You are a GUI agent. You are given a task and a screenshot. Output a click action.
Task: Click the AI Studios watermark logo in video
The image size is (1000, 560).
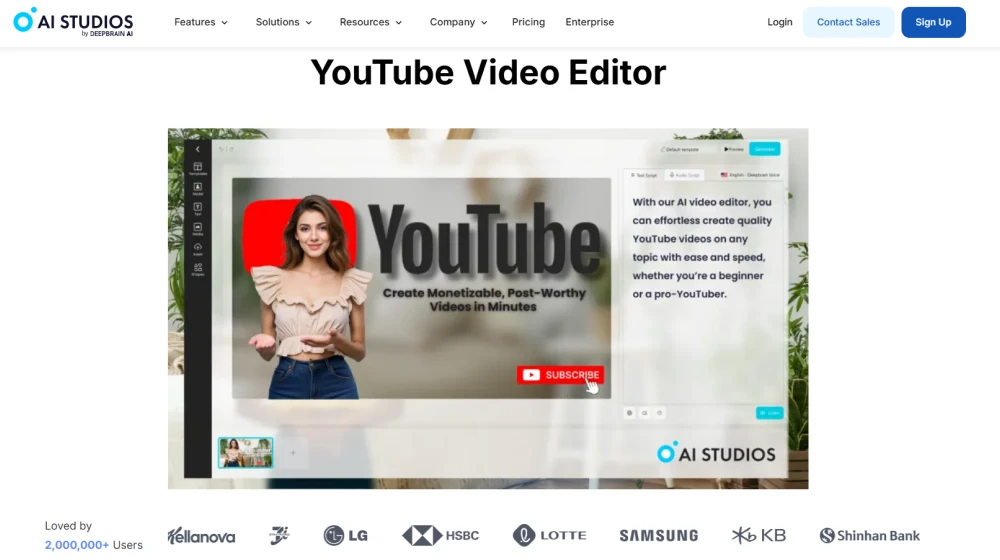point(716,453)
